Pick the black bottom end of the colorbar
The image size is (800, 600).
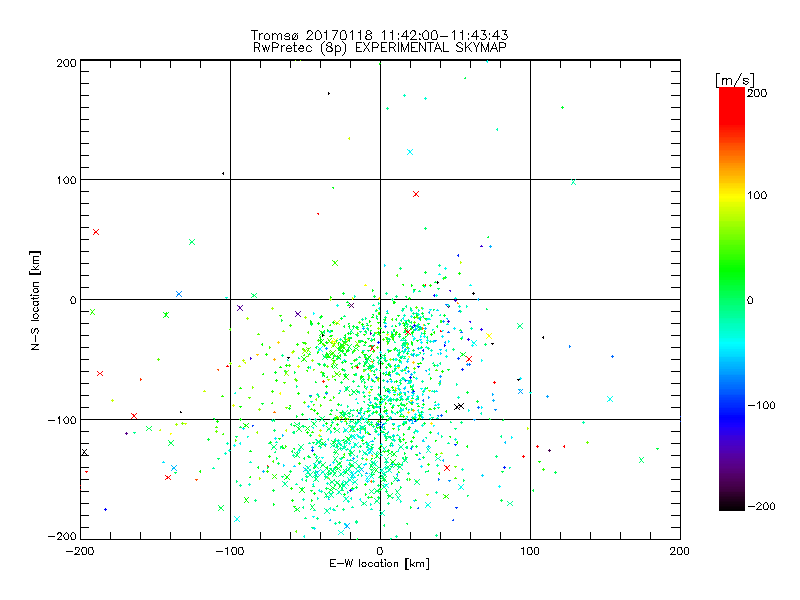point(732,503)
